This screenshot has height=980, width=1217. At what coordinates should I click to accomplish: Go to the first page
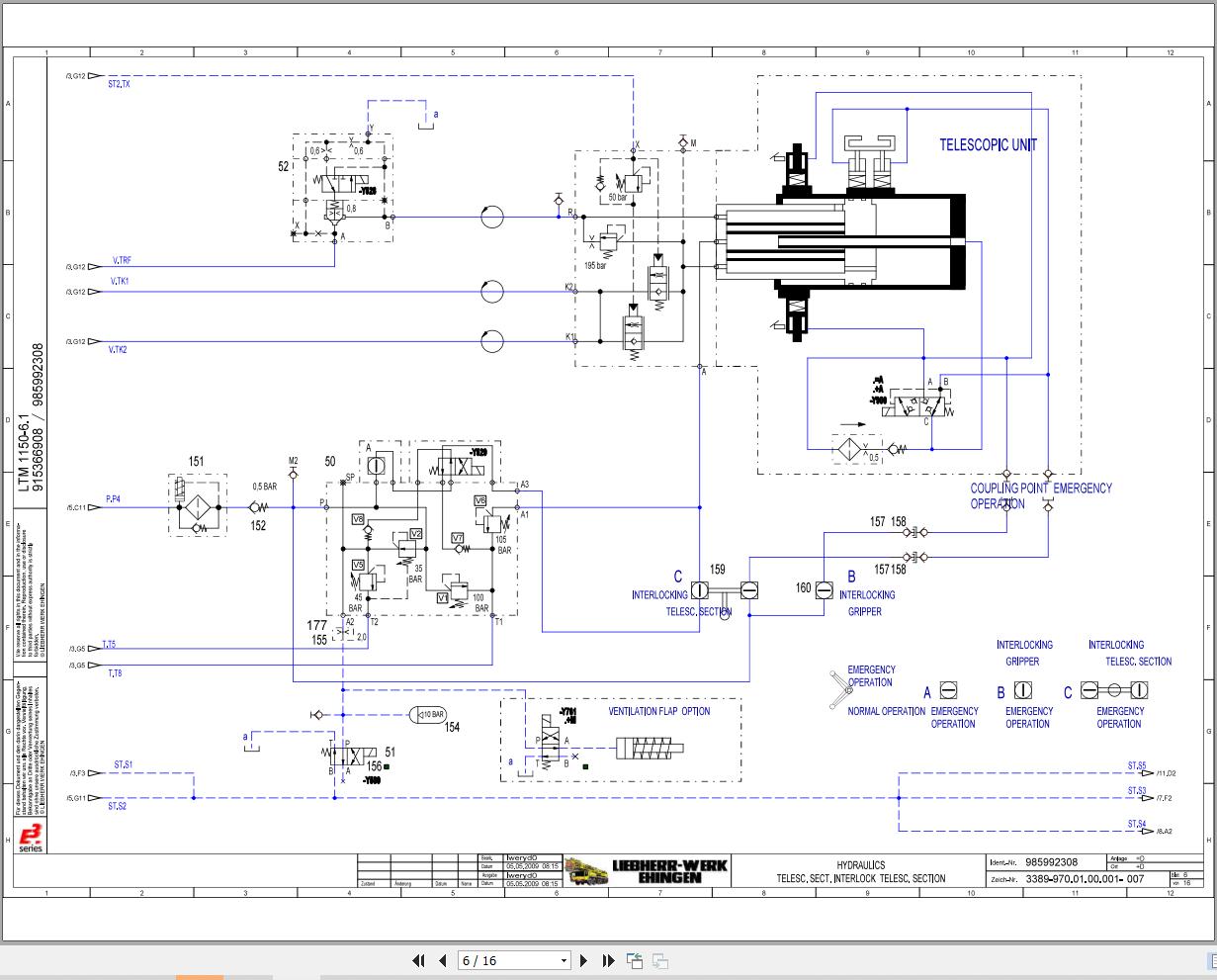(x=418, y=960)
